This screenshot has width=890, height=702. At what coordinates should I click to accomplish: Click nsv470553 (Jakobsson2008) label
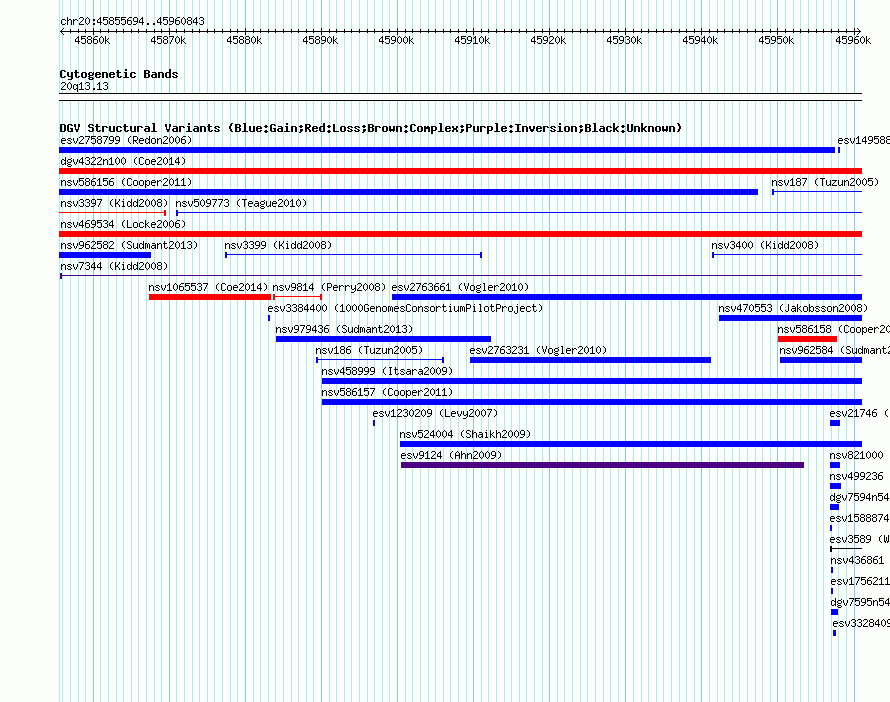click(793, 308)
